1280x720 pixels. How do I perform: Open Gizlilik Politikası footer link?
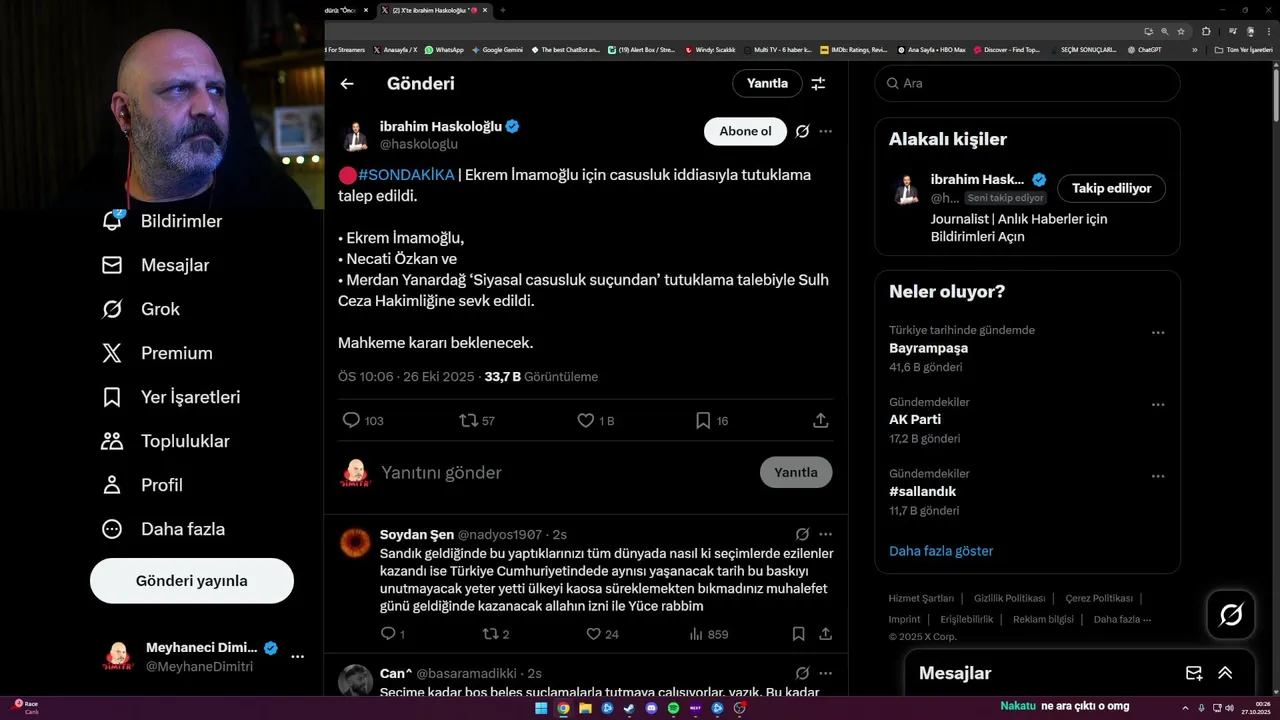1010,598
